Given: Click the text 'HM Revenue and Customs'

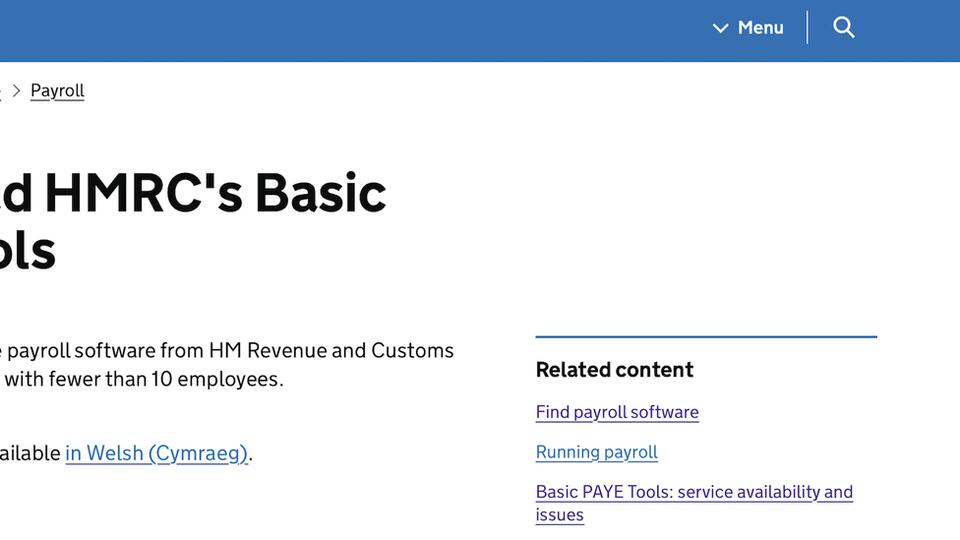Looking at the screenshot, I should tap(330, 351).
